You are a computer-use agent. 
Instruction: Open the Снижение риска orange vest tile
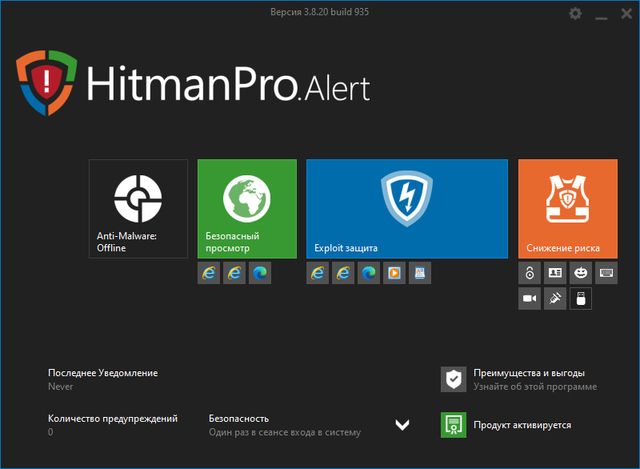pyautogui.click(x=567, y=208)
